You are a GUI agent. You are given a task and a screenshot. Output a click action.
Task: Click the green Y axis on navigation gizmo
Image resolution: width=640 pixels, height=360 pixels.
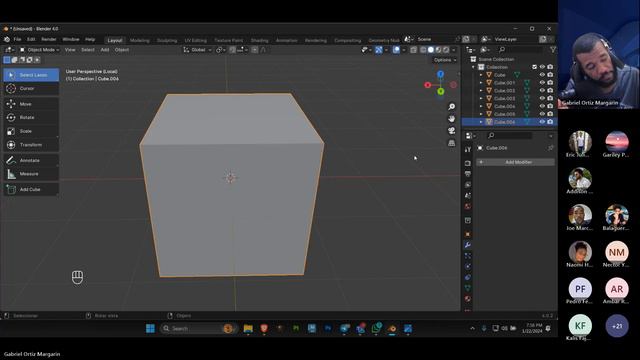tap(440, 91)
